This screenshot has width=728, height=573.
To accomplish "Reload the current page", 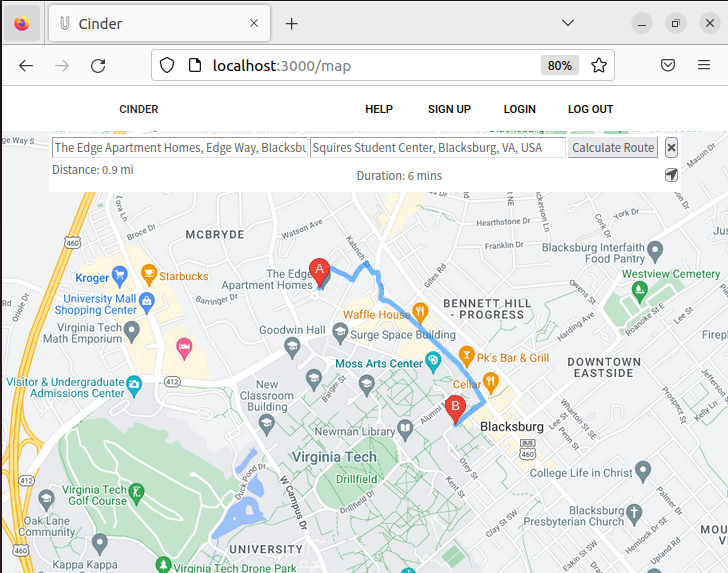I will tap(98, 66).
